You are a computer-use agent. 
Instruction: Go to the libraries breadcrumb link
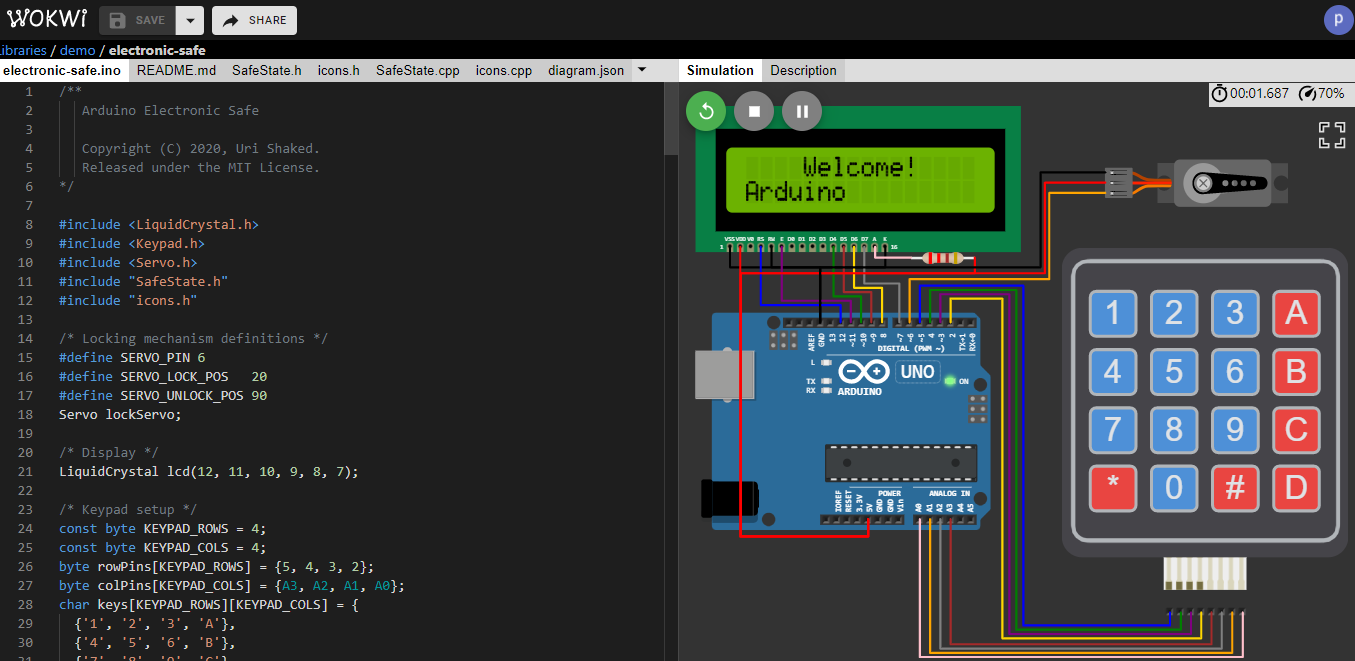[x=23, y=50]
